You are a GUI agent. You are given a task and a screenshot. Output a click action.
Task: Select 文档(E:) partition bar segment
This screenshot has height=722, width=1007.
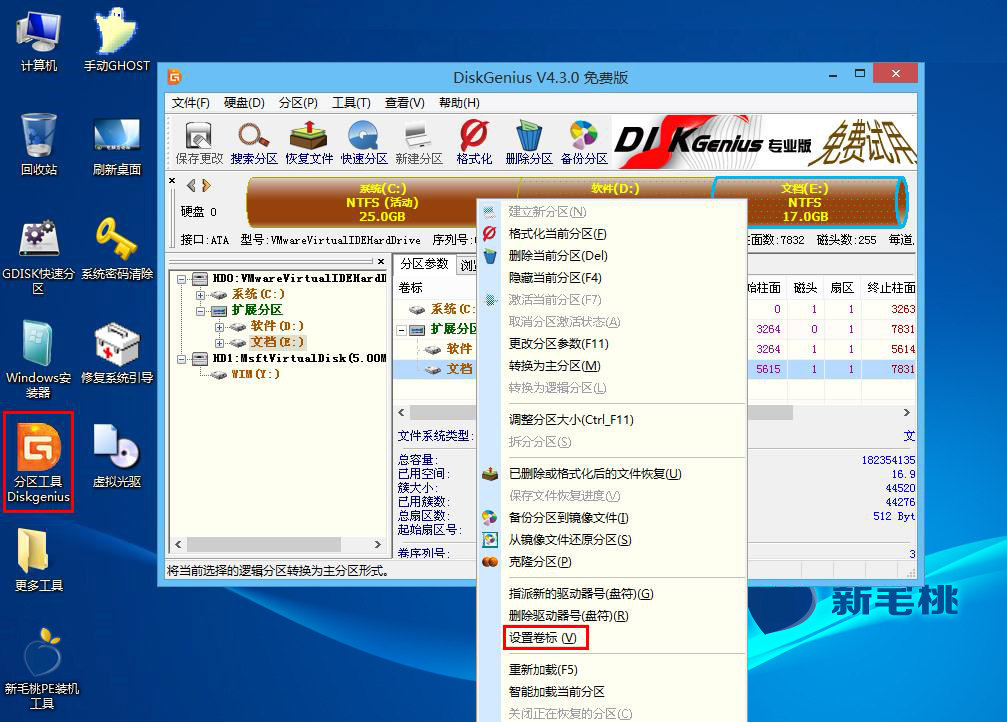coord(808,202)
